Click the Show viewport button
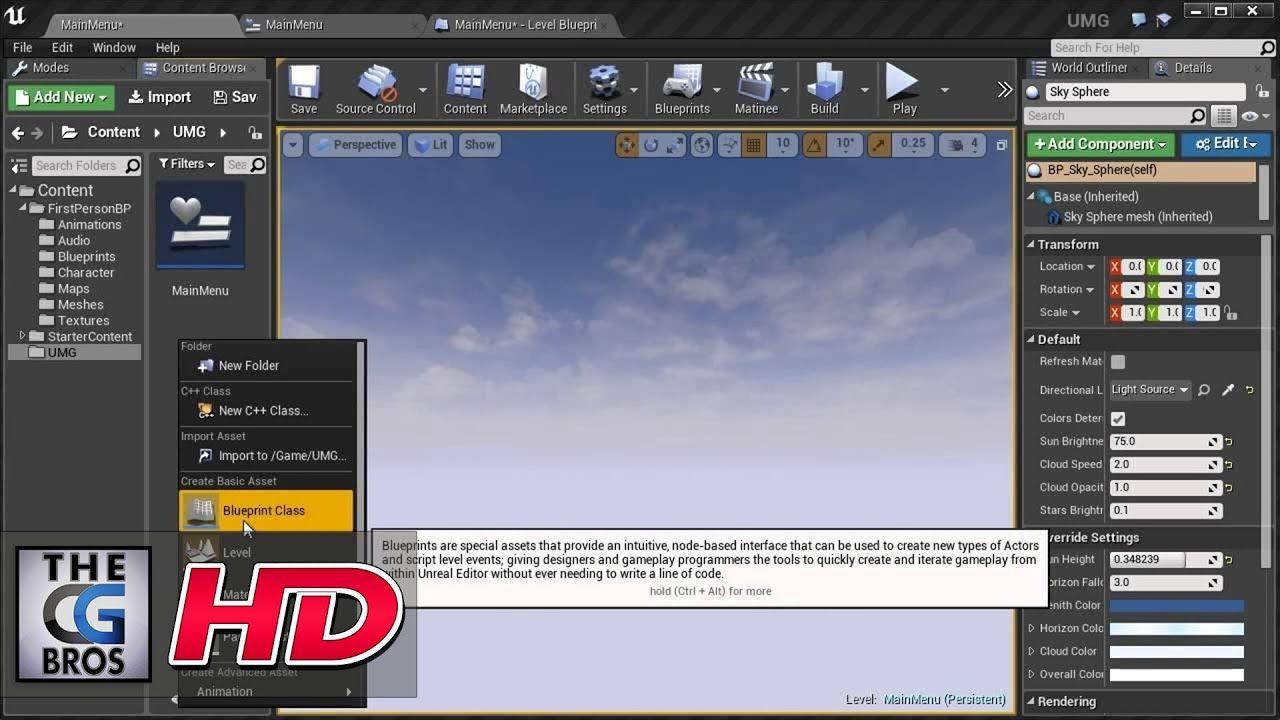The width and height of the screenshot is (1280, 720). (x=479, y=145)
